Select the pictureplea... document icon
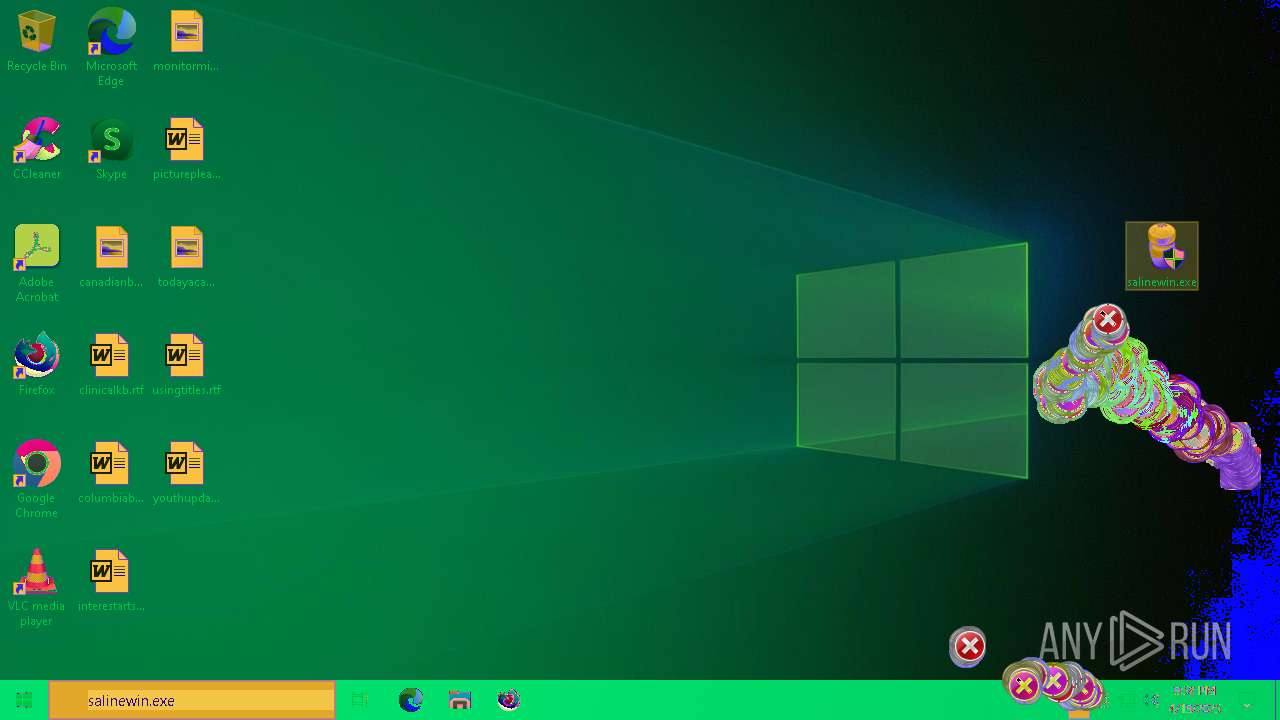Image resolution: width=1280 pixels, height=720 pixels. [x=186, y=149]
